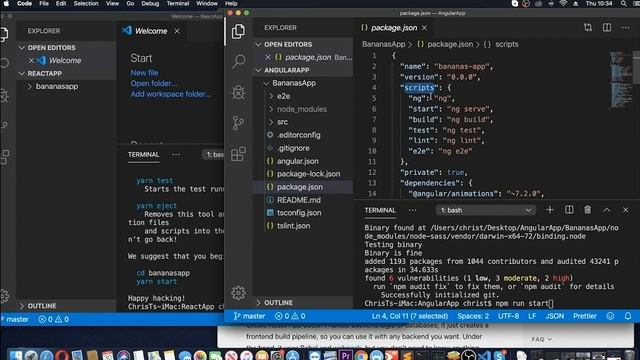Image resolution: width=640 pixels, height=360 pixels.
Task: Split the package.json editor right
Action: [607, 27]
